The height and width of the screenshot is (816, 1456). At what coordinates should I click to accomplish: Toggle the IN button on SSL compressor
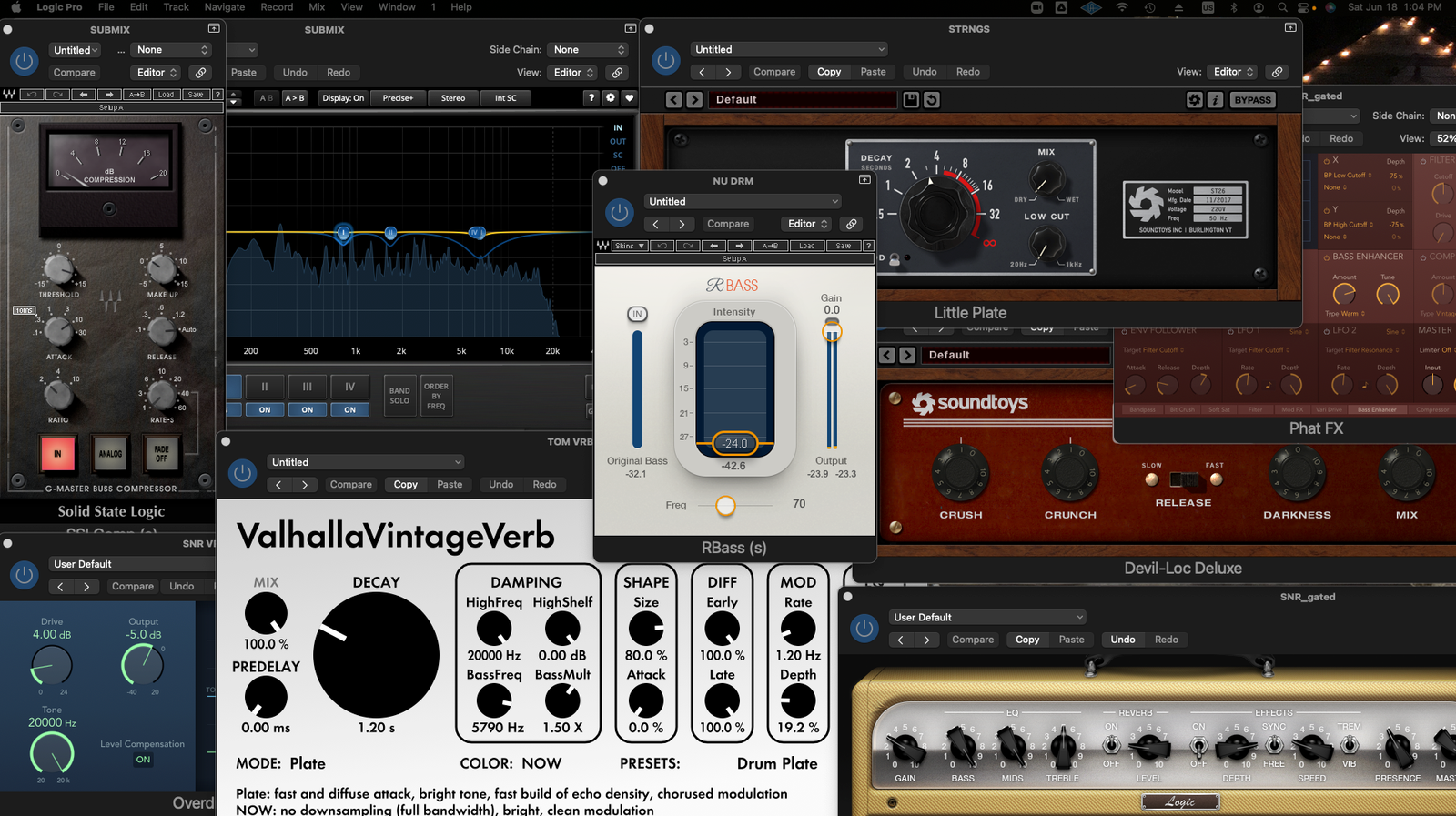57,453
